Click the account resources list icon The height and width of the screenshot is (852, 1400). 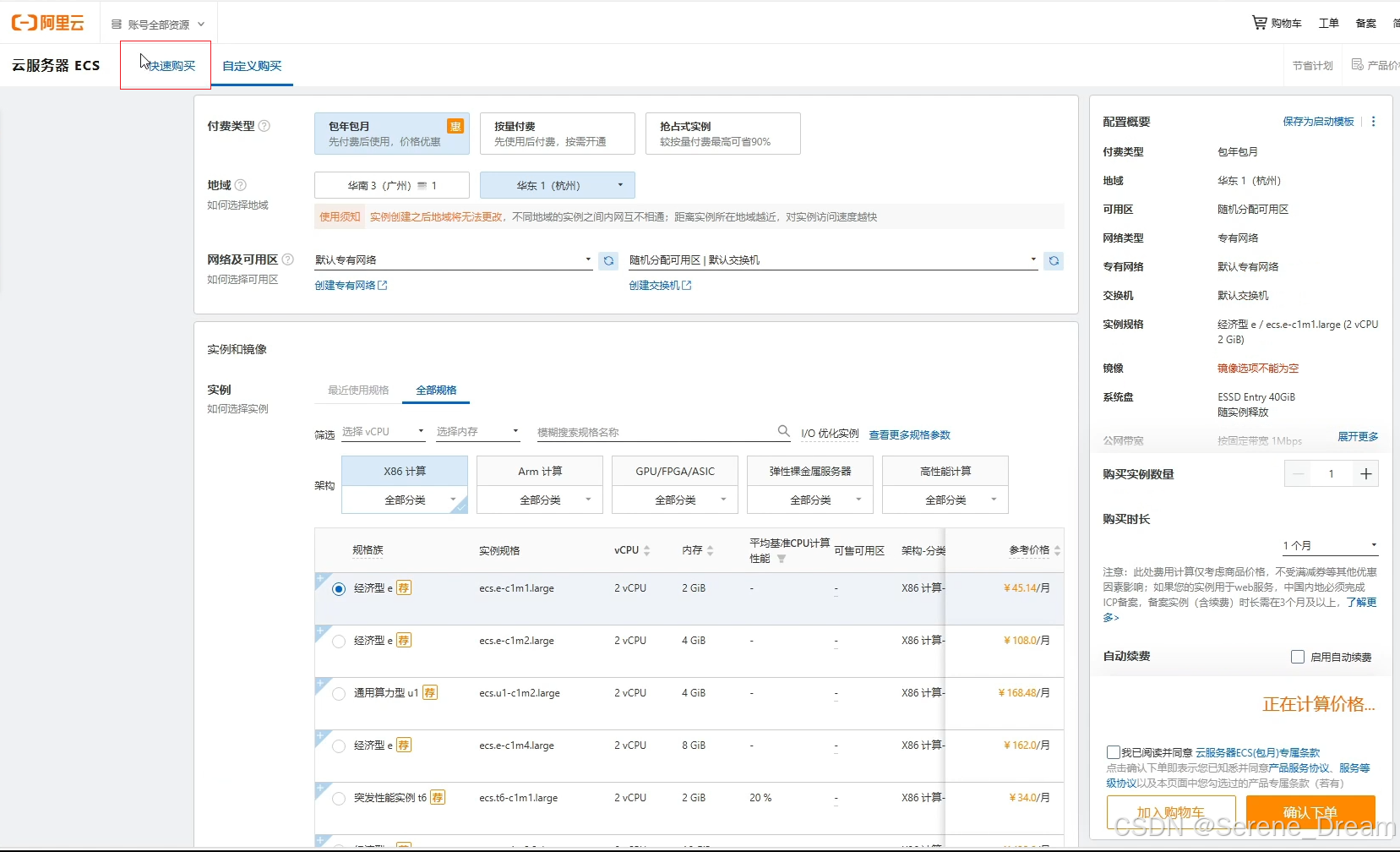click(x=117, y=25)
